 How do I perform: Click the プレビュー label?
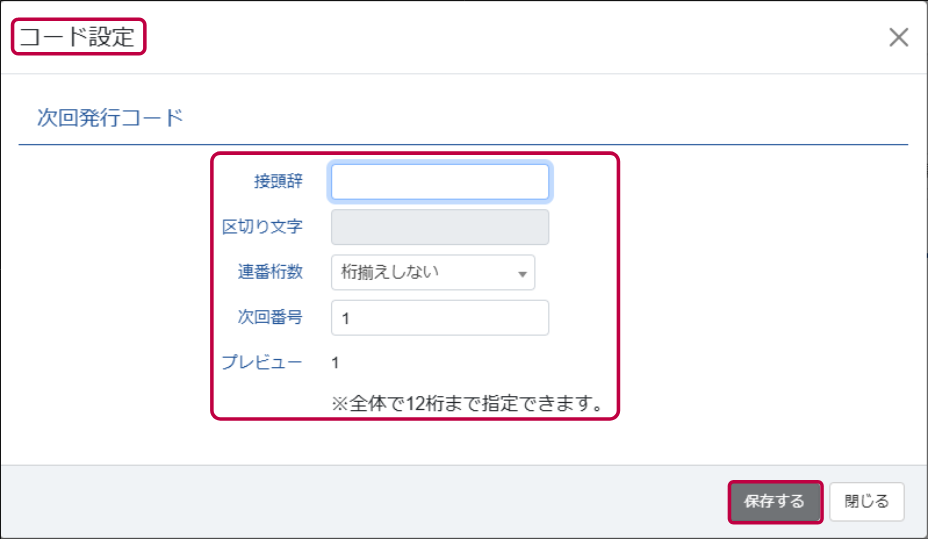click(x=262, y=362)
